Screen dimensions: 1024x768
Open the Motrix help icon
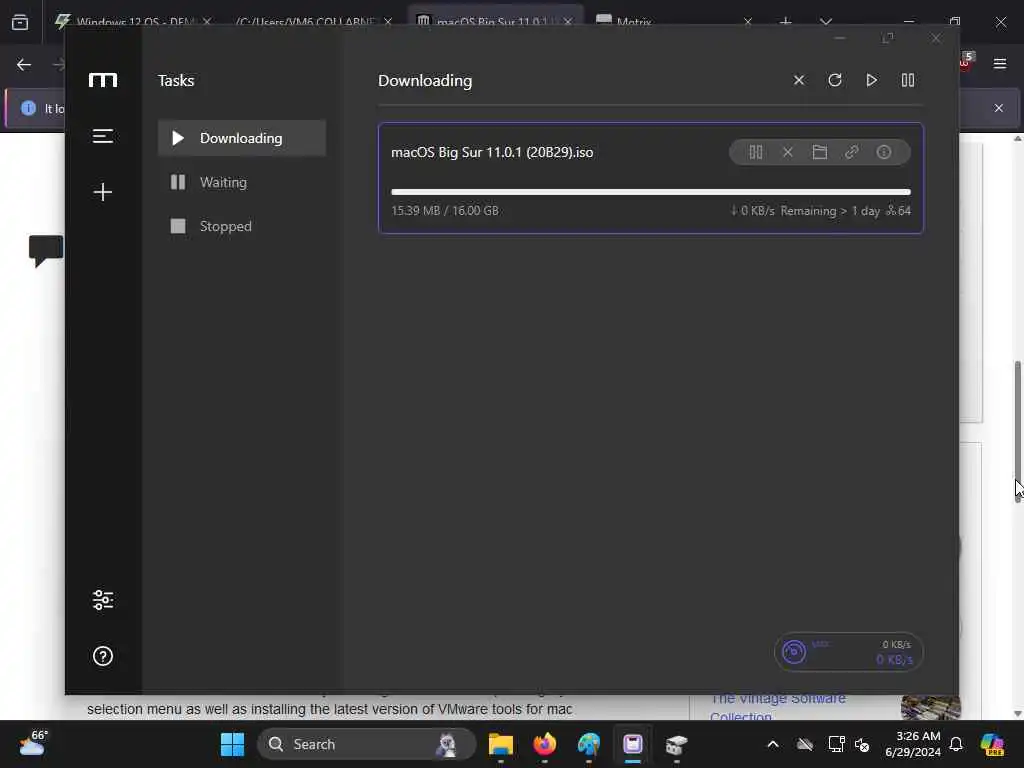click(103, 656)
